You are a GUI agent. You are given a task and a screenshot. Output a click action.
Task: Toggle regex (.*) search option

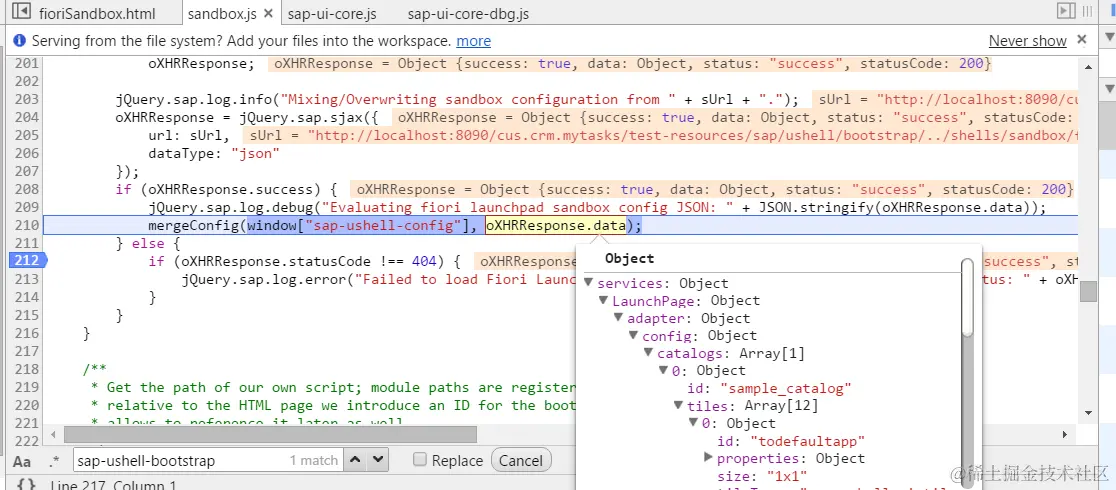pos(55,461)
